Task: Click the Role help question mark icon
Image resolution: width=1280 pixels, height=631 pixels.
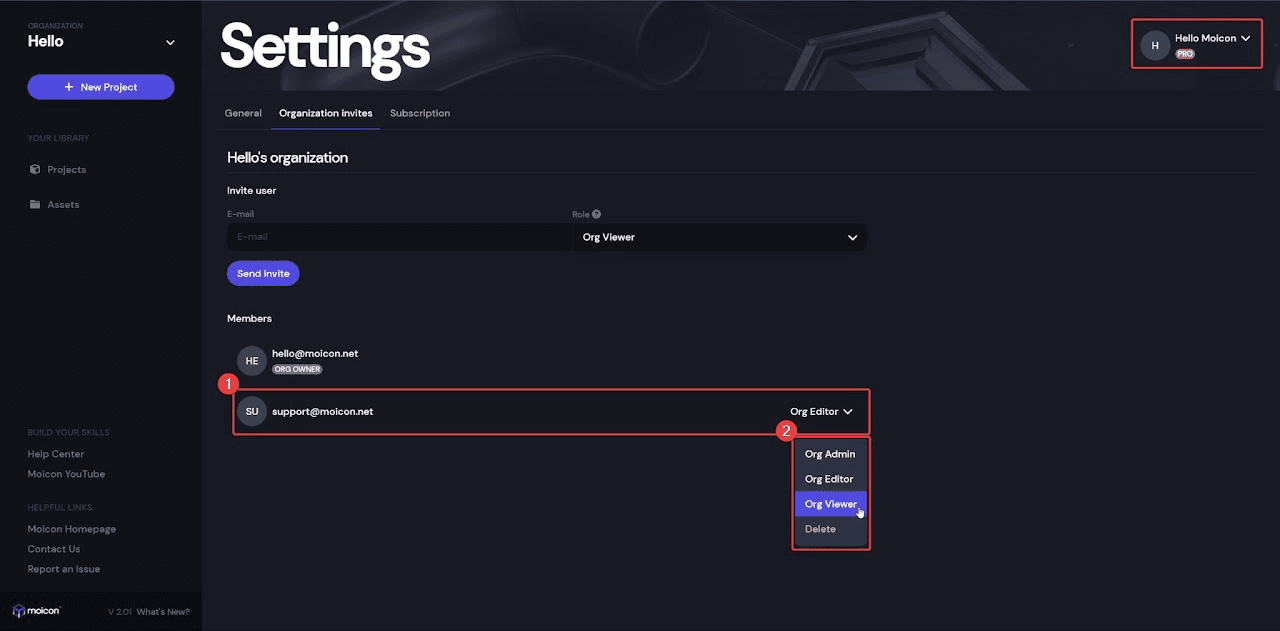Action: pos(597,214)
